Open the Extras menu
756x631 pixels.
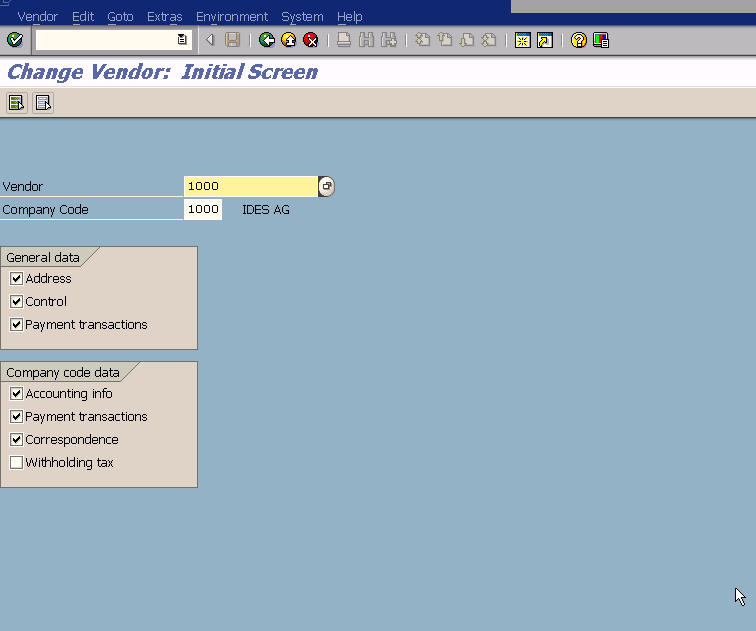[x=164, y=16]
